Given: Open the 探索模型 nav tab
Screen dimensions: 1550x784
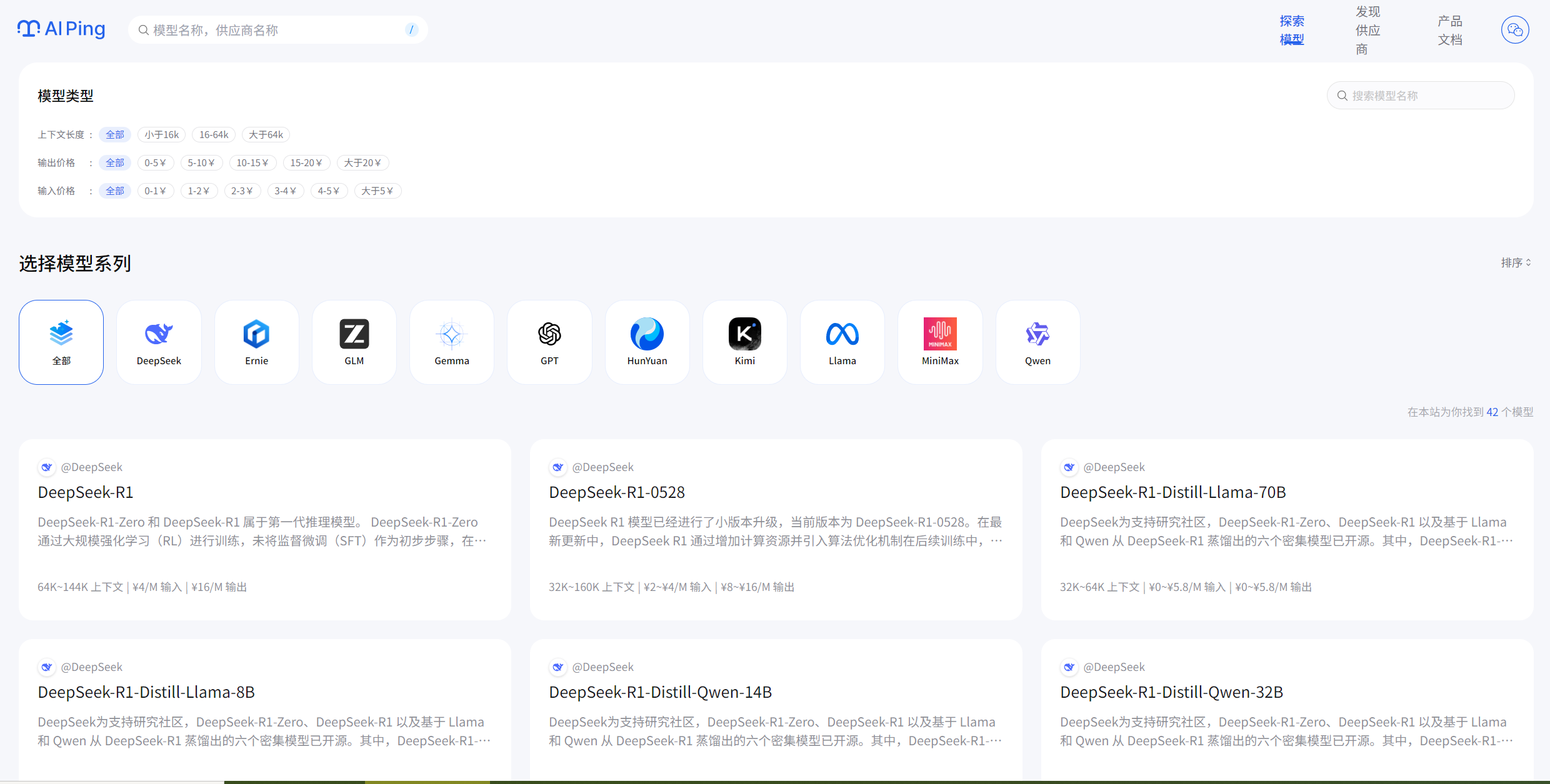Looking at the screenshot, I should 1292,30.
